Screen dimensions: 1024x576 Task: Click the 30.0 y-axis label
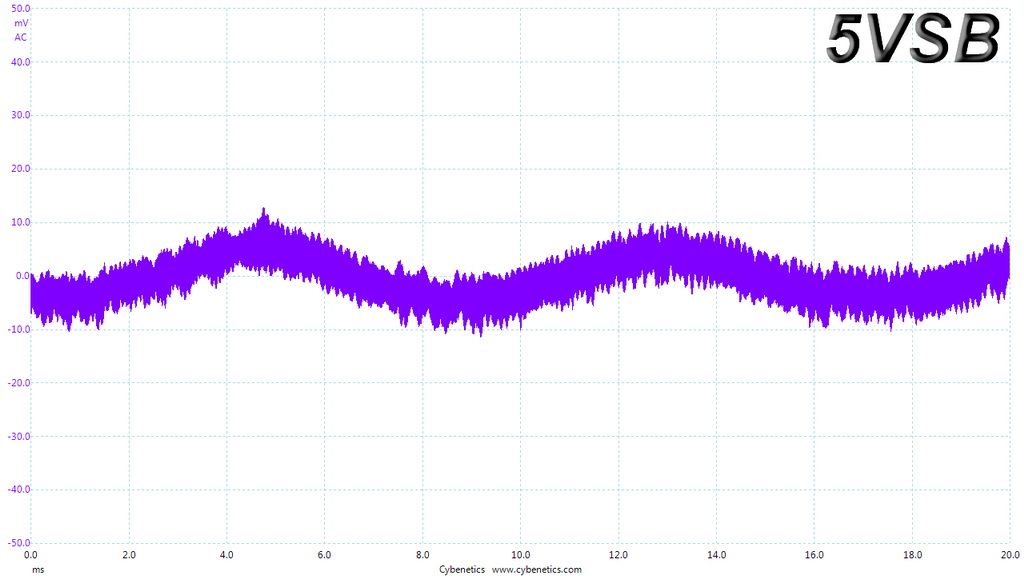pos(21,115)
